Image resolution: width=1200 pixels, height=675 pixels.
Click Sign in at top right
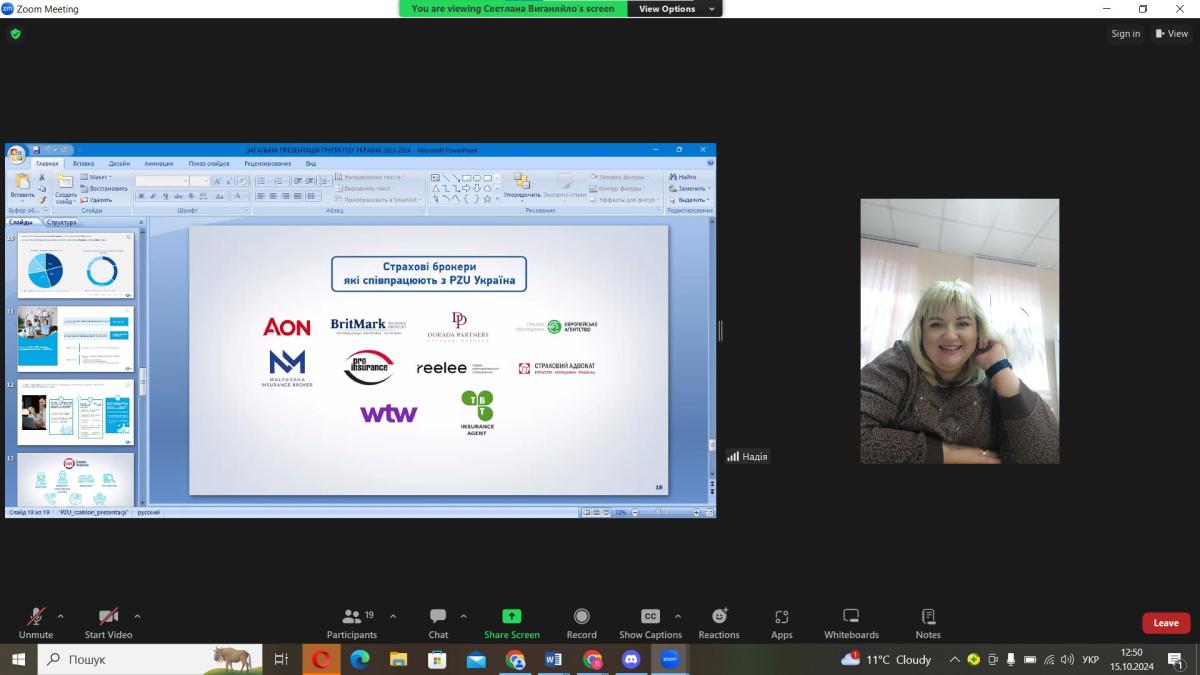[x=1125, y=33]
